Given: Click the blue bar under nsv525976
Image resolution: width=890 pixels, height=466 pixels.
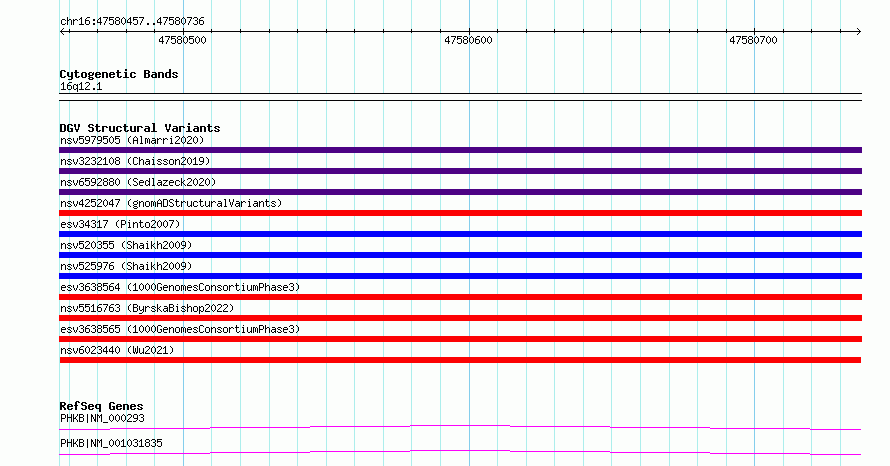Looking at the screenshot, I should (x=460, y=276).
